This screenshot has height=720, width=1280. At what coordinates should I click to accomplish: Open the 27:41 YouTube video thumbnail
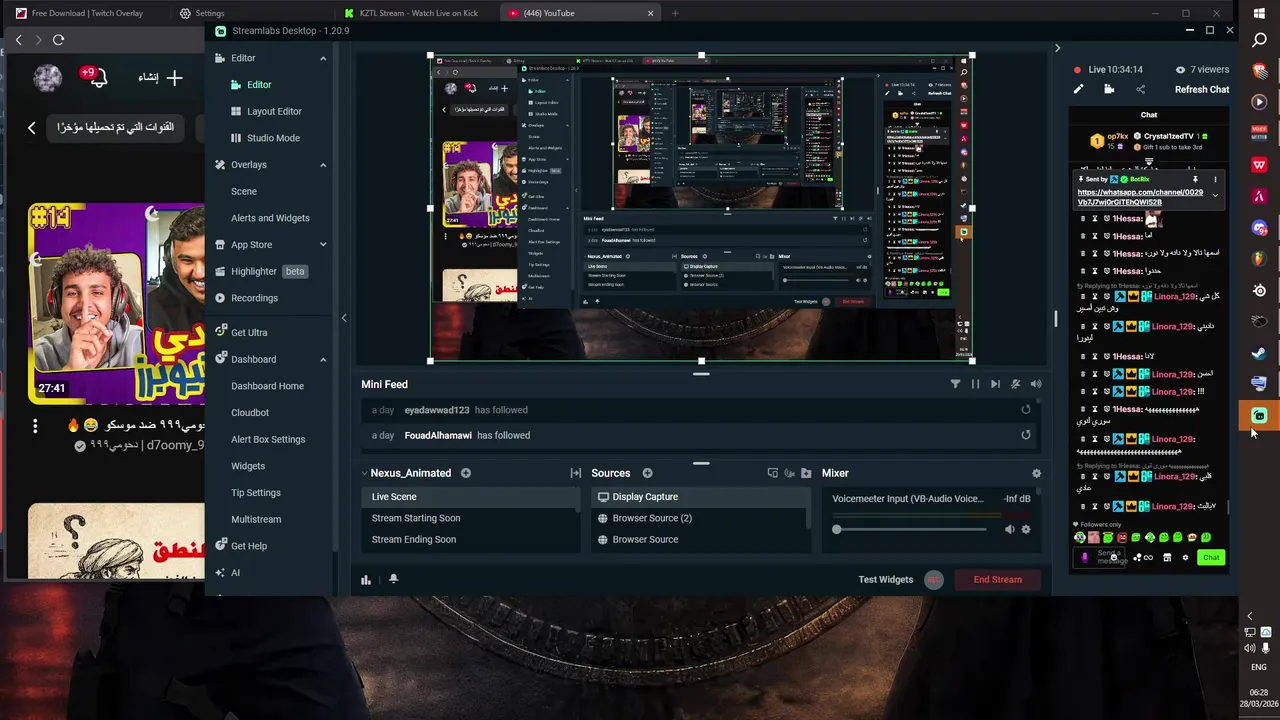coord(116,303)
